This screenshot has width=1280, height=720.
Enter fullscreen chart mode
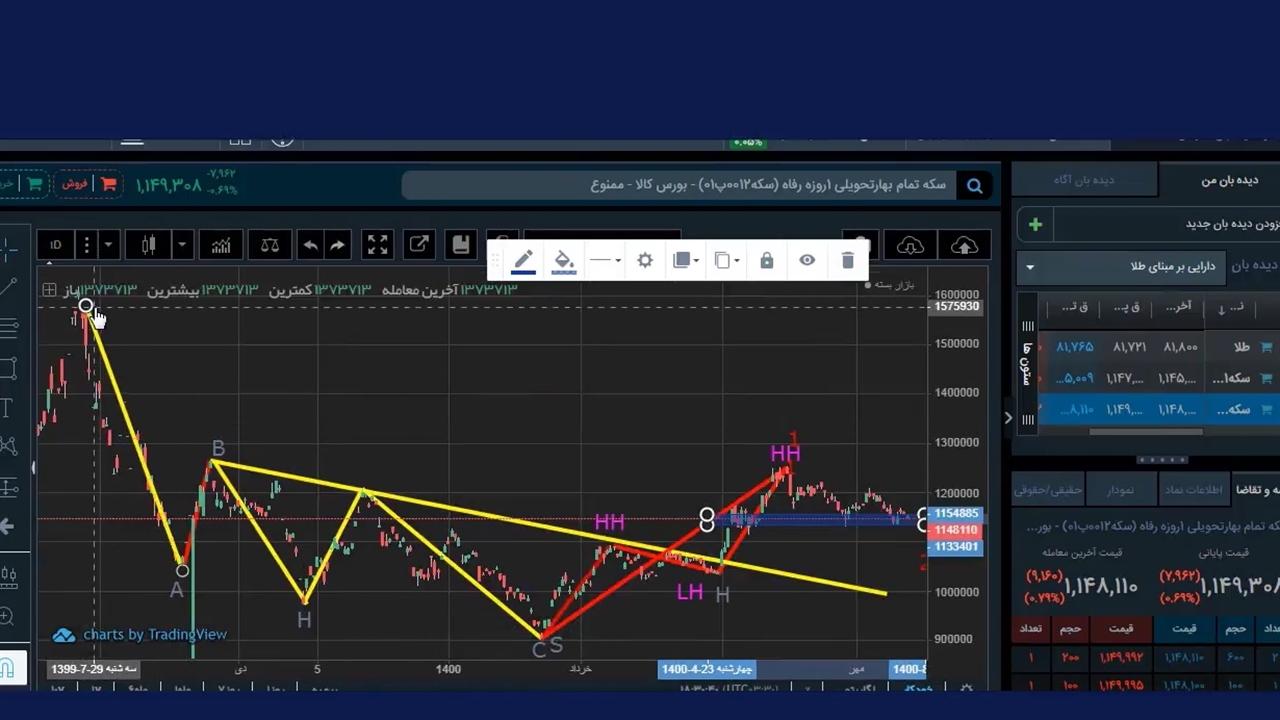coord(377,245)
